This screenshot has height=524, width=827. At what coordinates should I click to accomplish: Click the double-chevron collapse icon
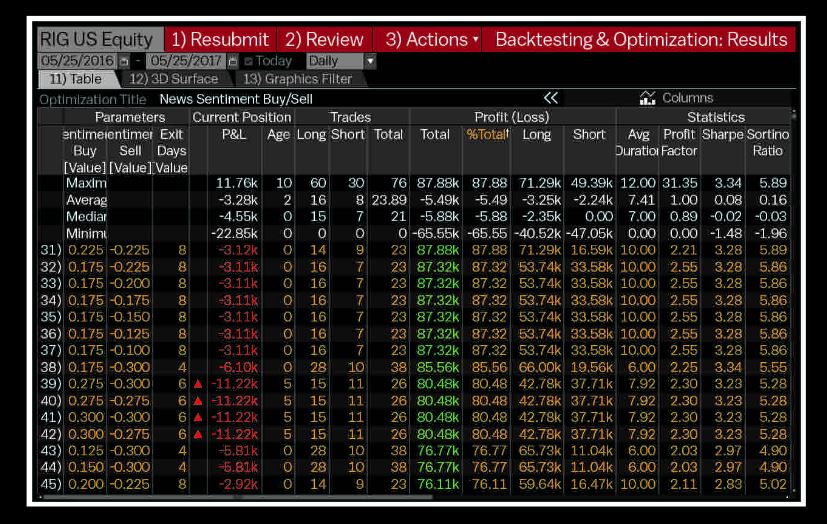(550, 98)
